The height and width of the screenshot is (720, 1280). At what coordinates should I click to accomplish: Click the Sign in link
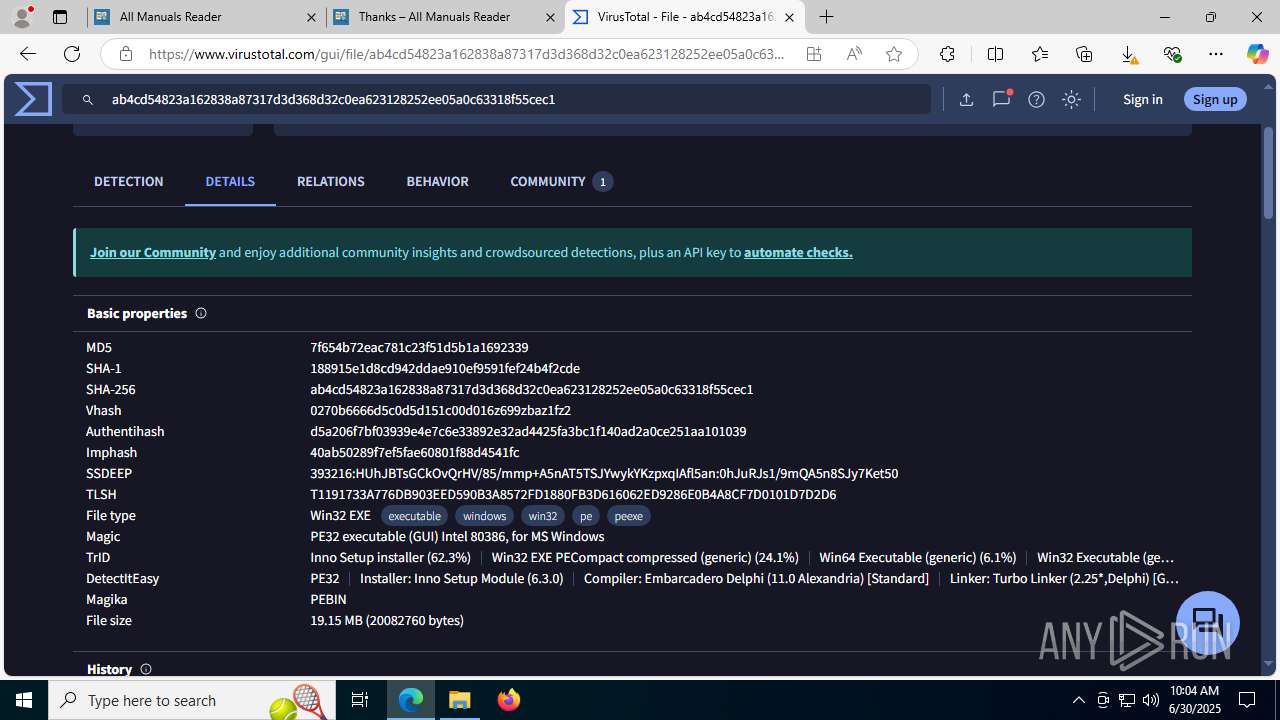pos(1142,99)
